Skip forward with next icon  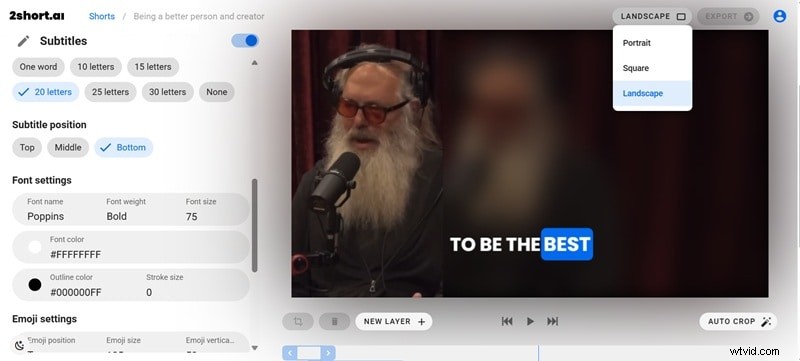(x=553, y=321)
